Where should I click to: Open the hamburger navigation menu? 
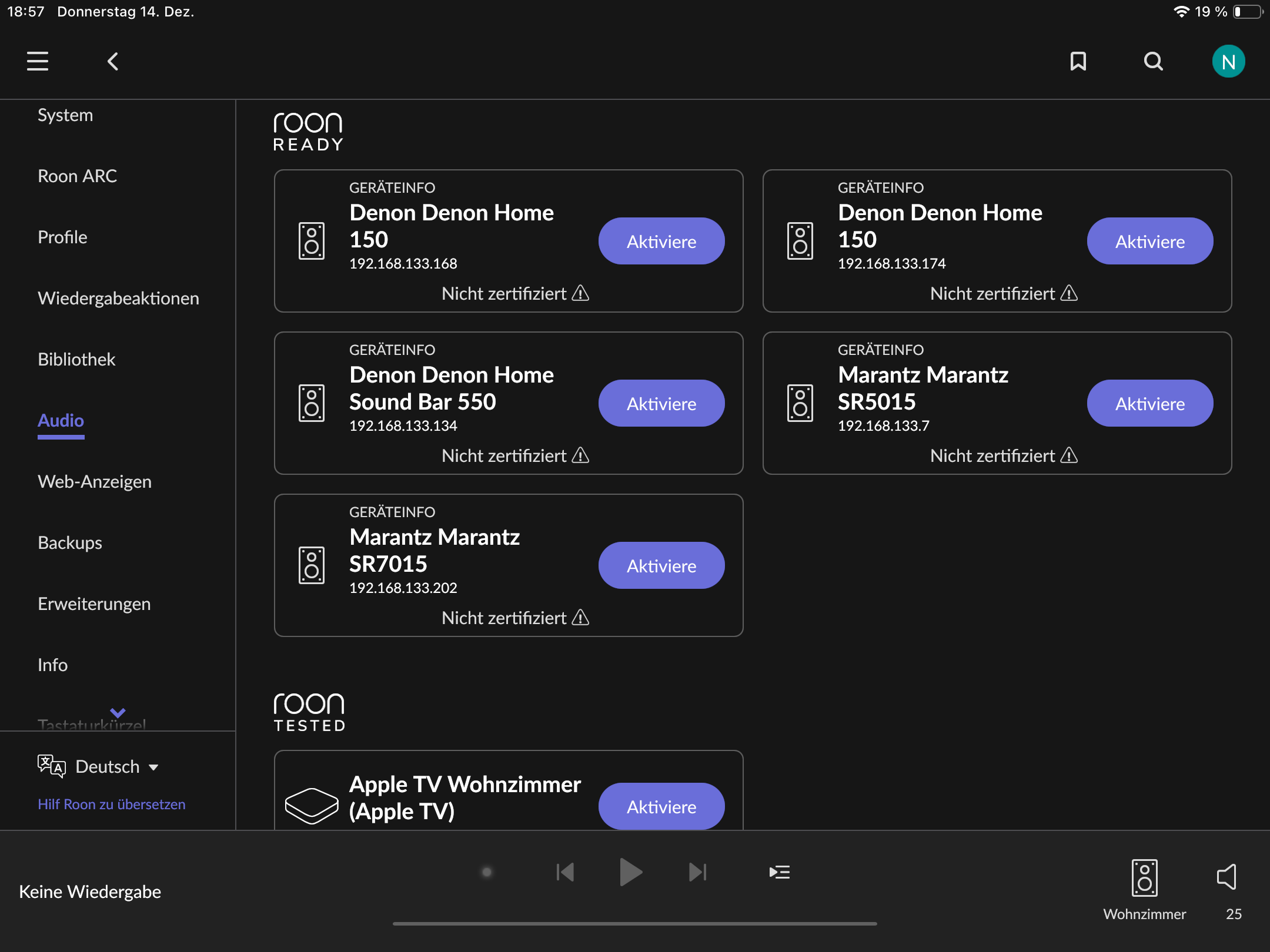click(38, 61)
